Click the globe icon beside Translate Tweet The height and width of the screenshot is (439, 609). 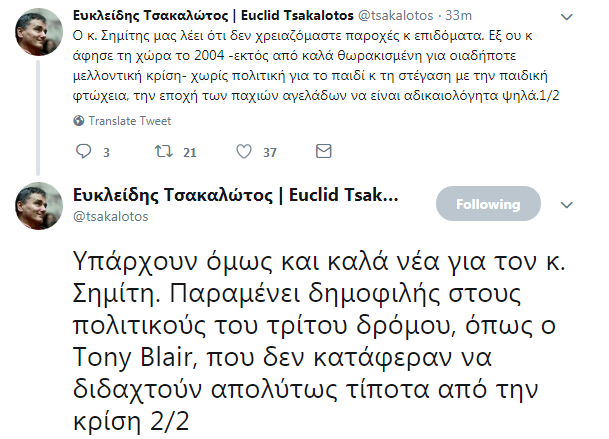click(x=80, y=120)
